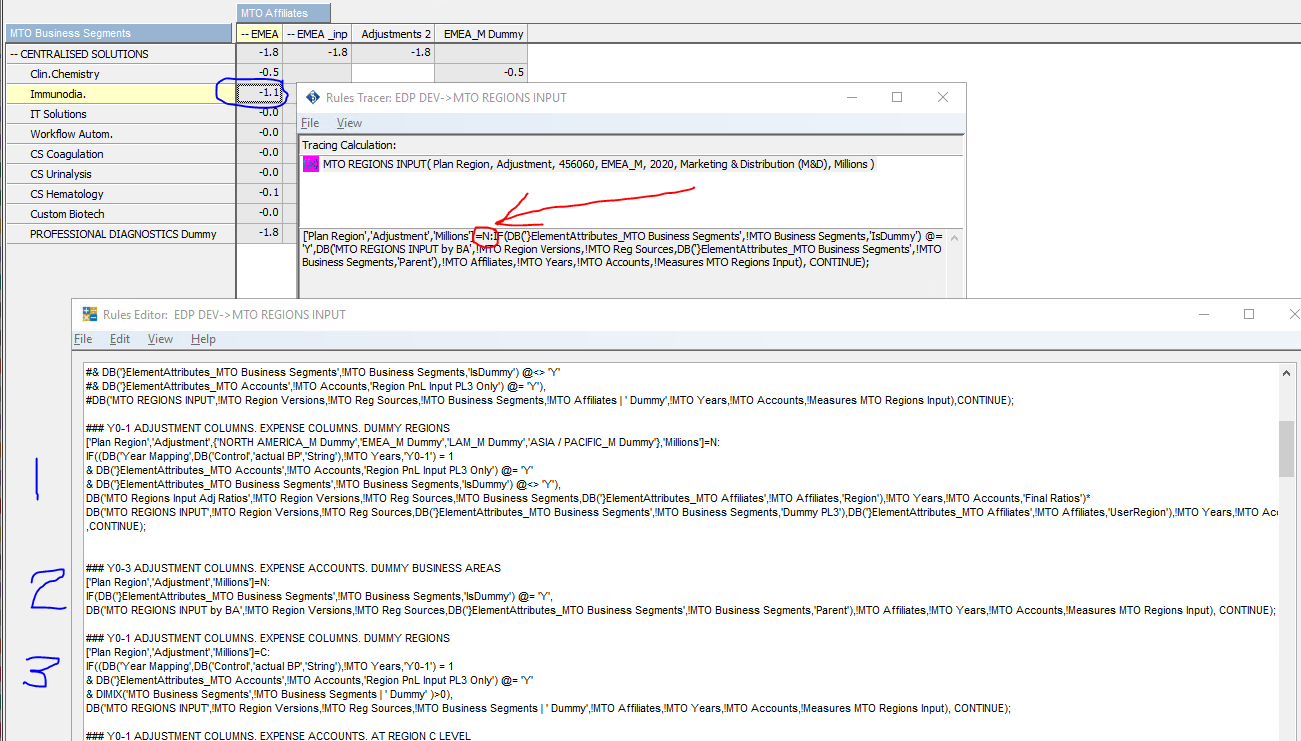Image resolution: width=1301 pixels, height=741 pixels.
Task: Click the line containing DIMIX('MTO Business Segments'
Action: pyautogui.click(x=269, y=694)
